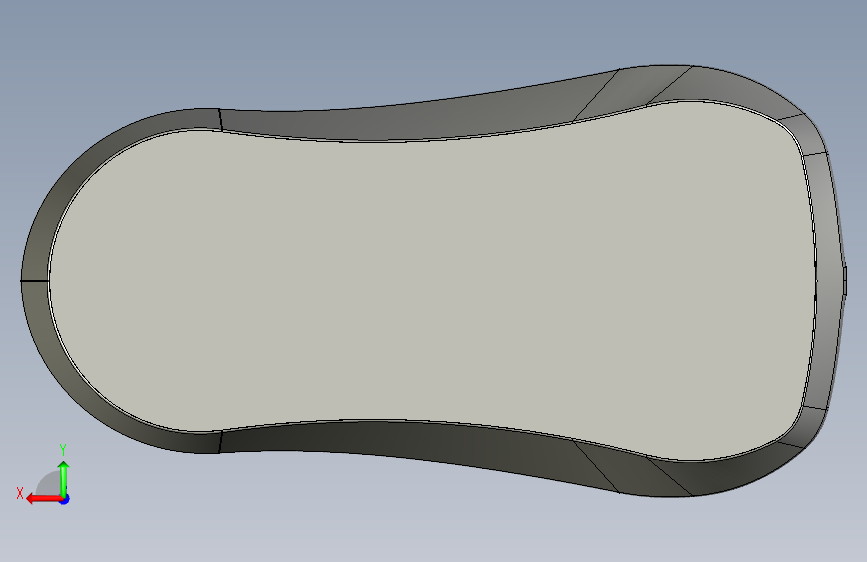Select the light gray top face of model
The image size is (867, 562).
tap(431, 282)
